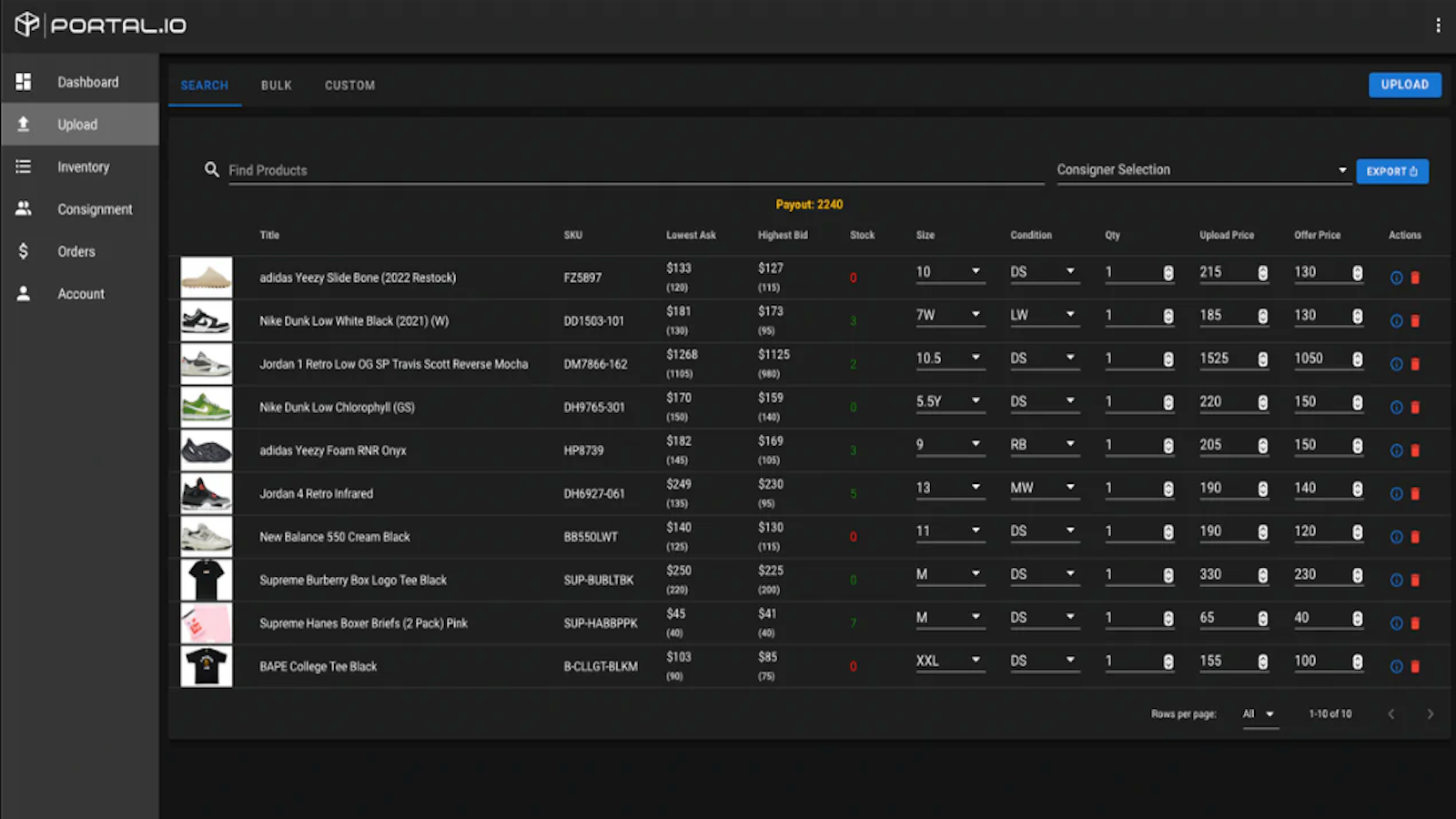This screenshot has width=1456, height=819.
Task: Open info for Nike Dunk Low White Black row
Action: coord(1396,321)
